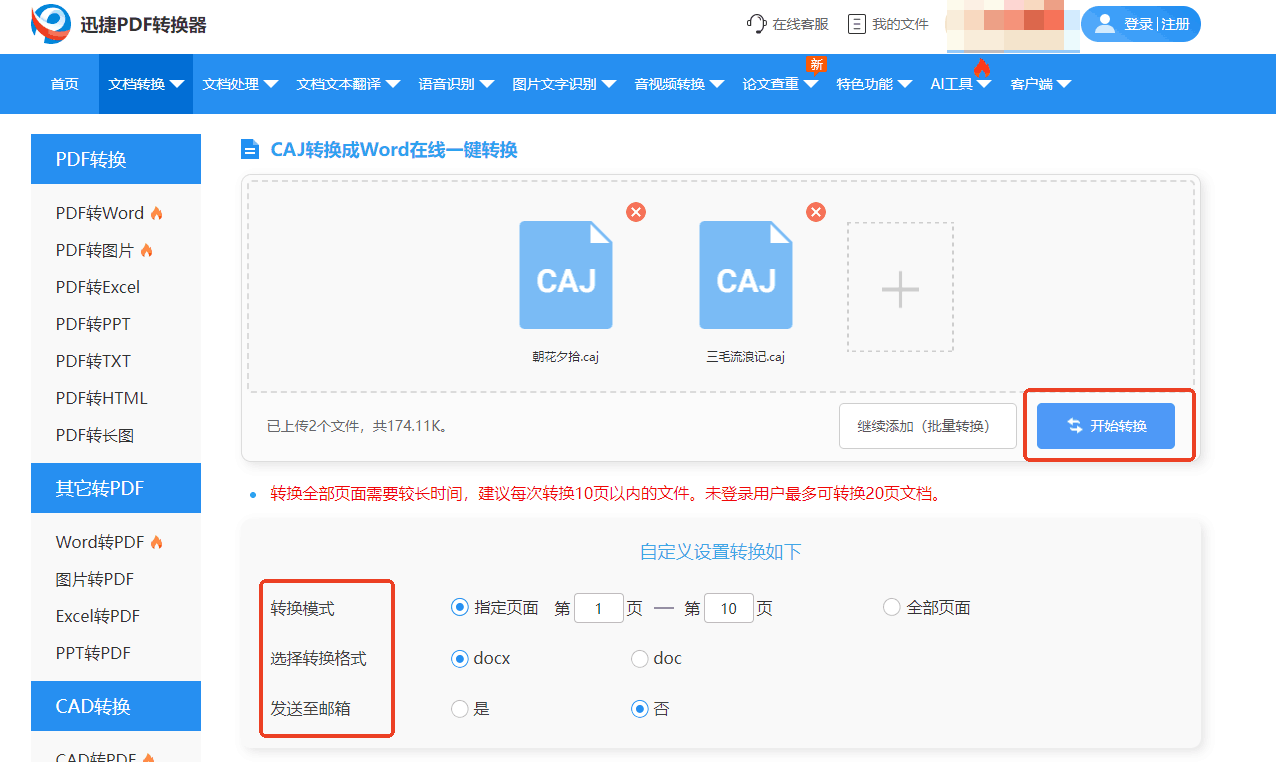Remove 朝花夕拾.caj with its delete icon
Screen dimensions: 1276x762
click(x=635, y=211)
